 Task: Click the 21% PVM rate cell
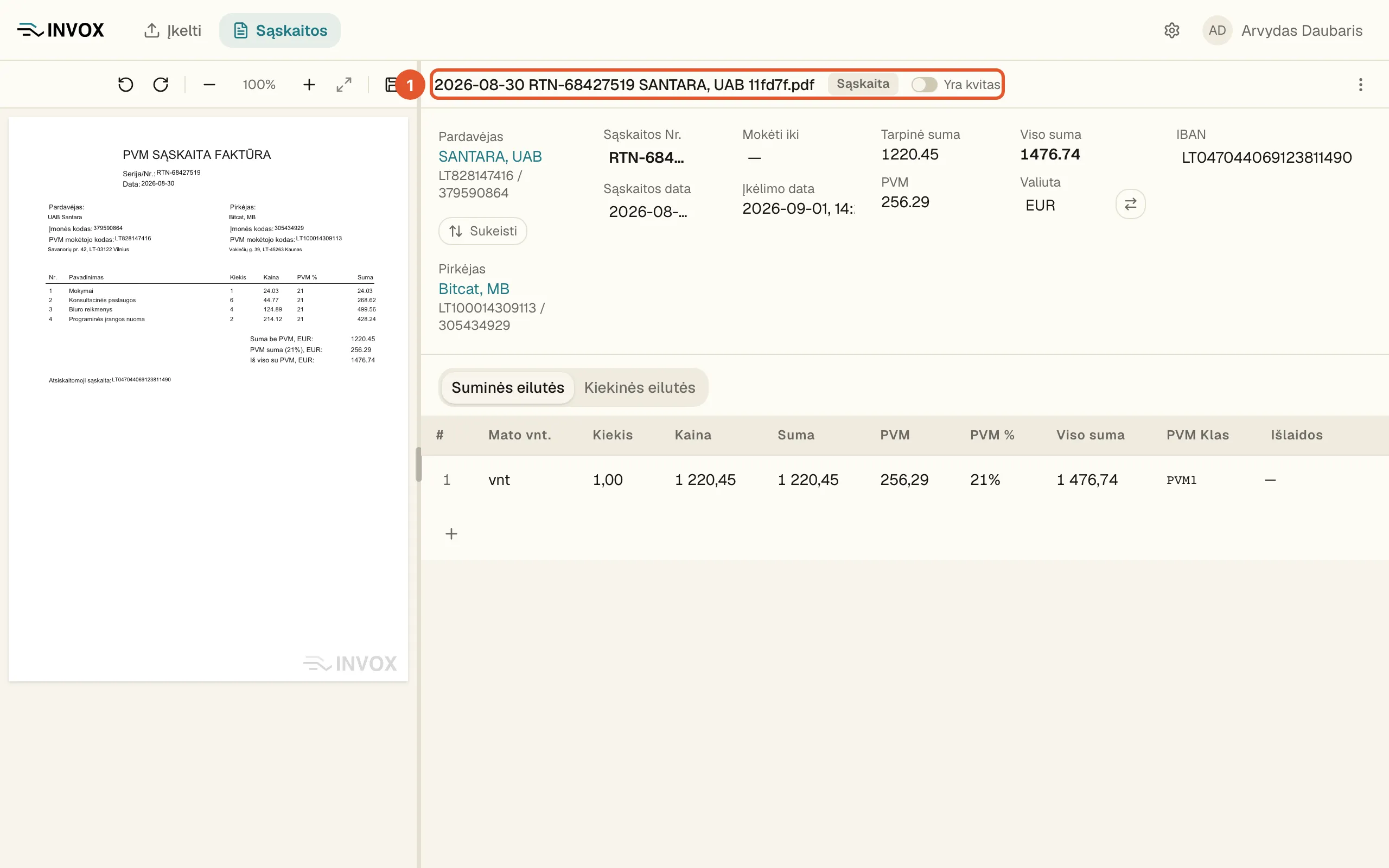tap(985, 480)
